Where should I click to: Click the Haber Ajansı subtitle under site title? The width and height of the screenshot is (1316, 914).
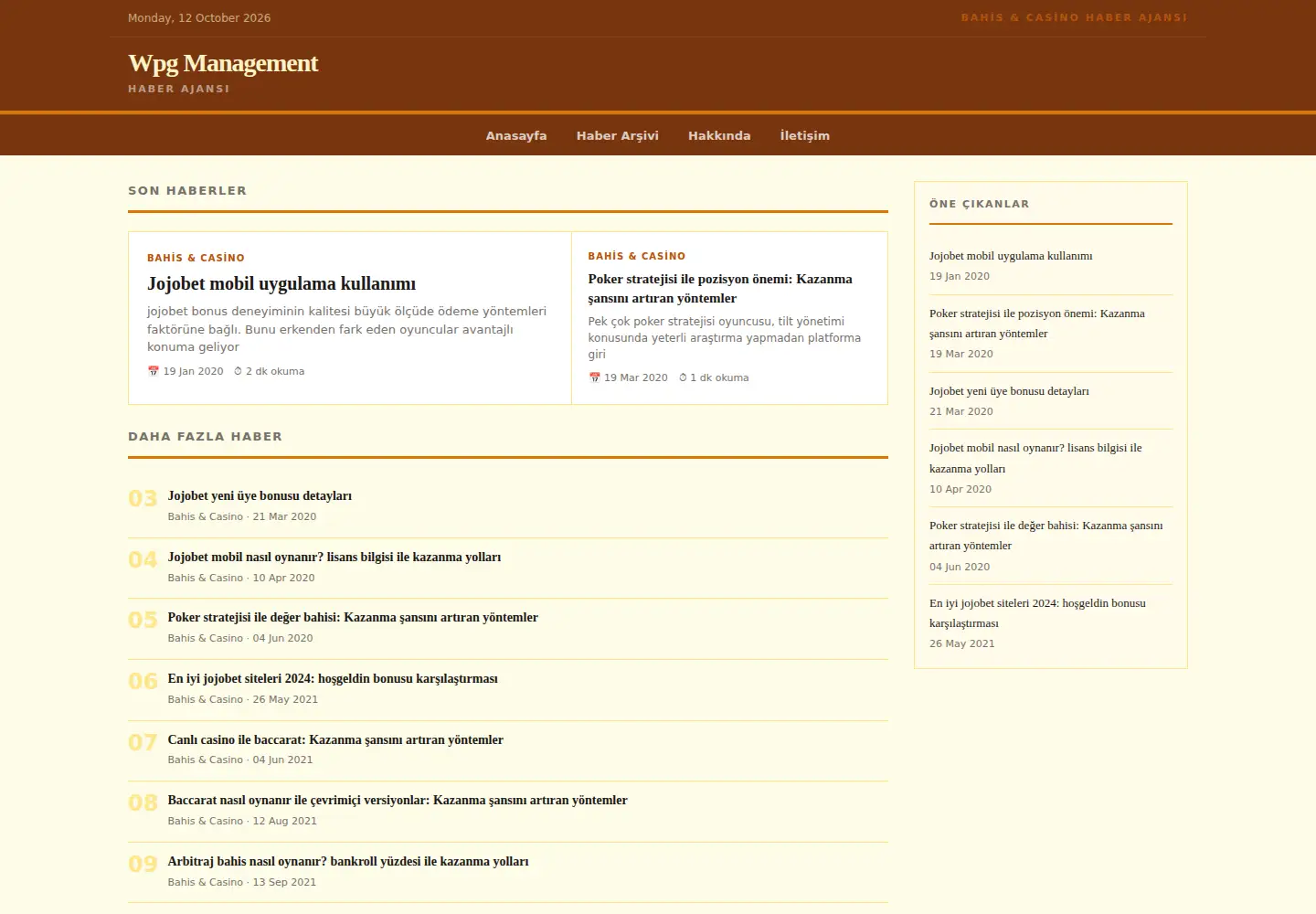(179, 89)
